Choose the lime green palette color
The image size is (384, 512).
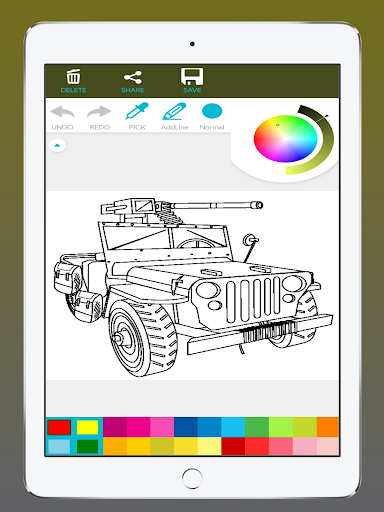point(281,427)
